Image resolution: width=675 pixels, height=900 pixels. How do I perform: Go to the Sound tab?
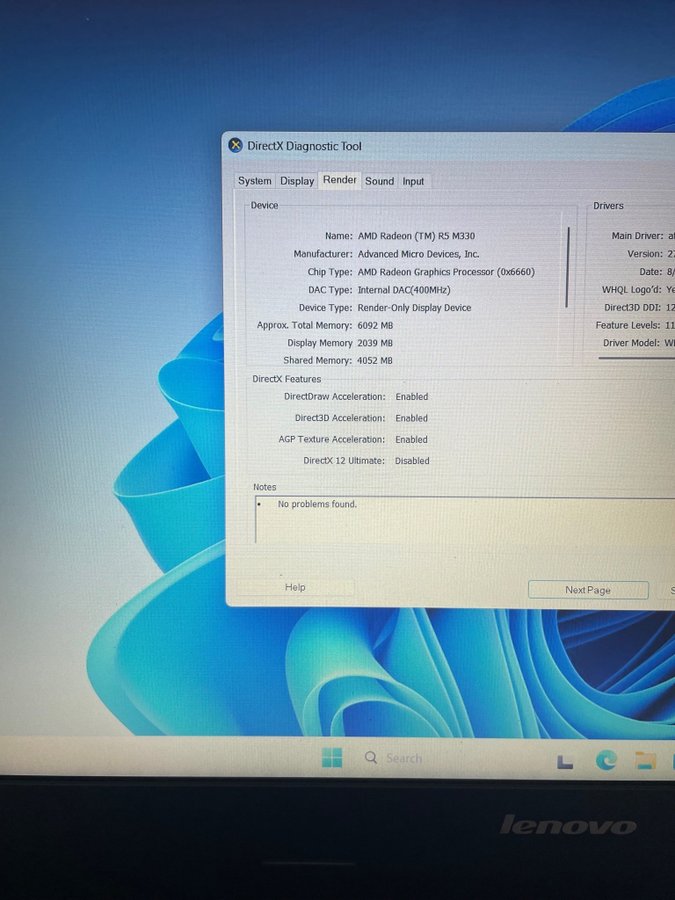379,181
